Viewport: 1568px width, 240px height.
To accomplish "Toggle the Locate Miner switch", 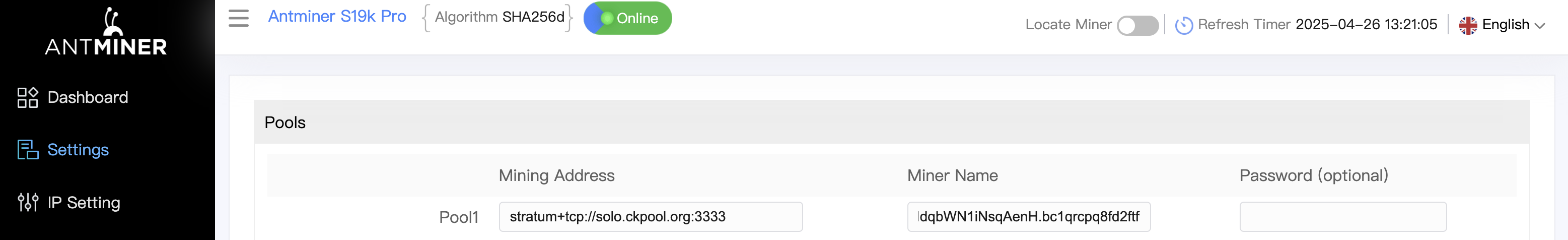I will tap(1137, 26).
